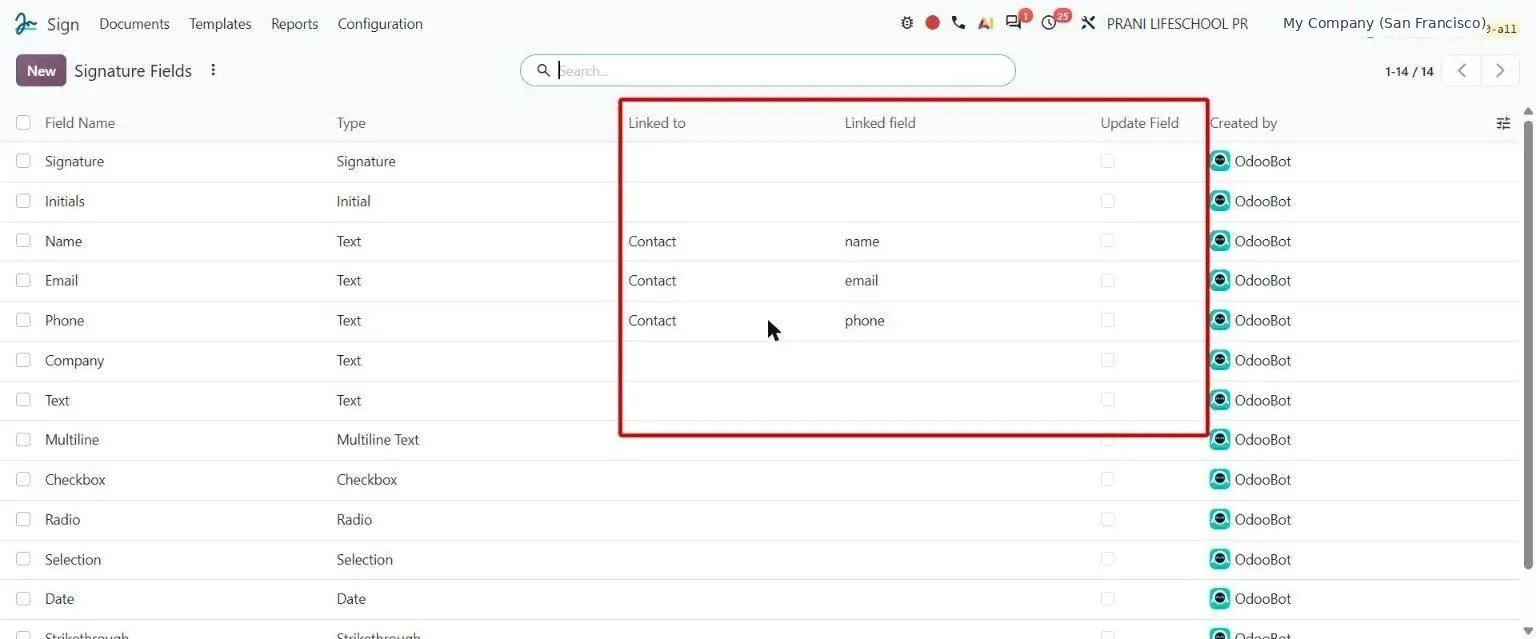Click the Signature Fields breadcrumb title

(133, 70)
